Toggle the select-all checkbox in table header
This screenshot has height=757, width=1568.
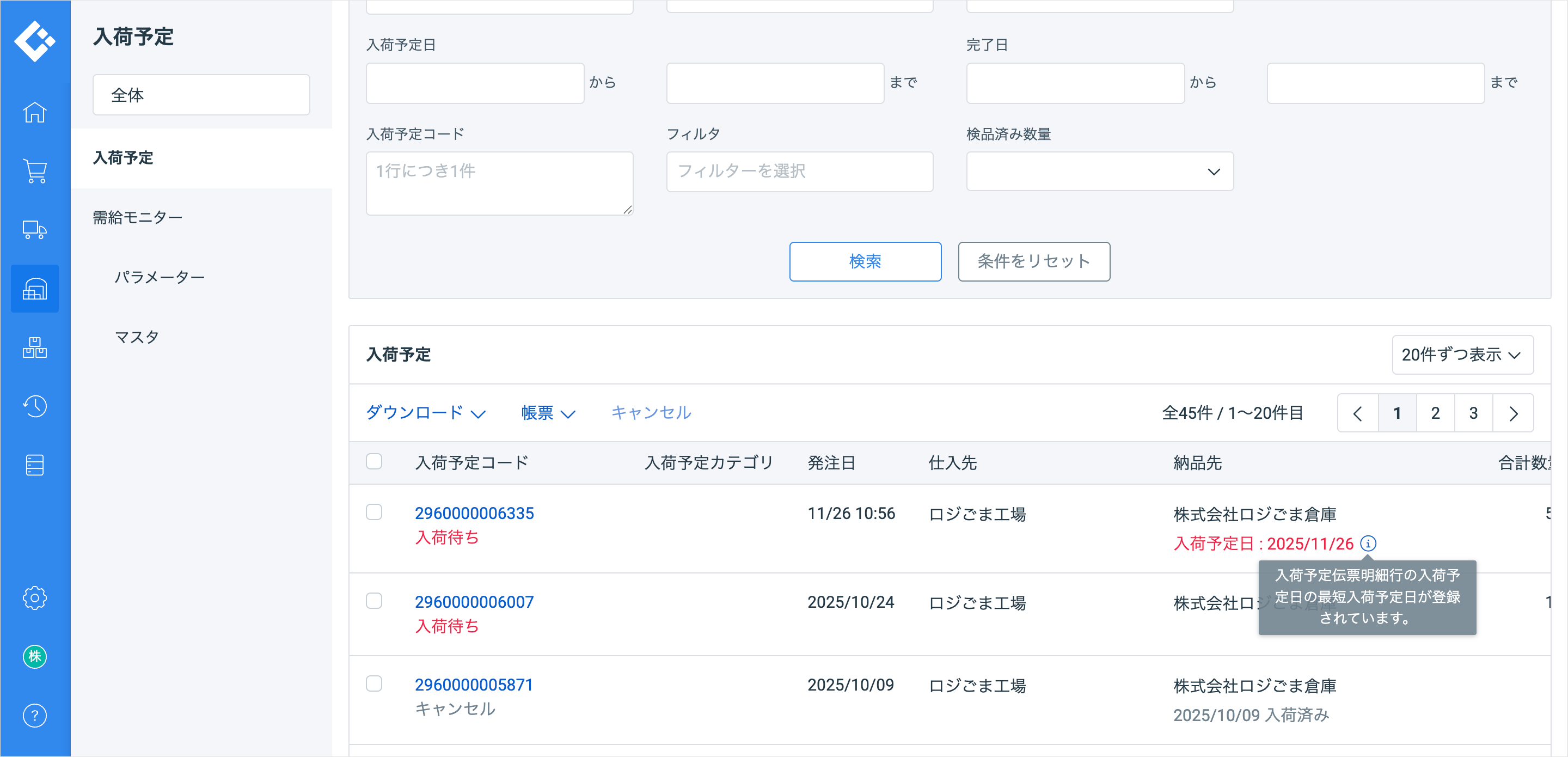click(x=373, y=462)
